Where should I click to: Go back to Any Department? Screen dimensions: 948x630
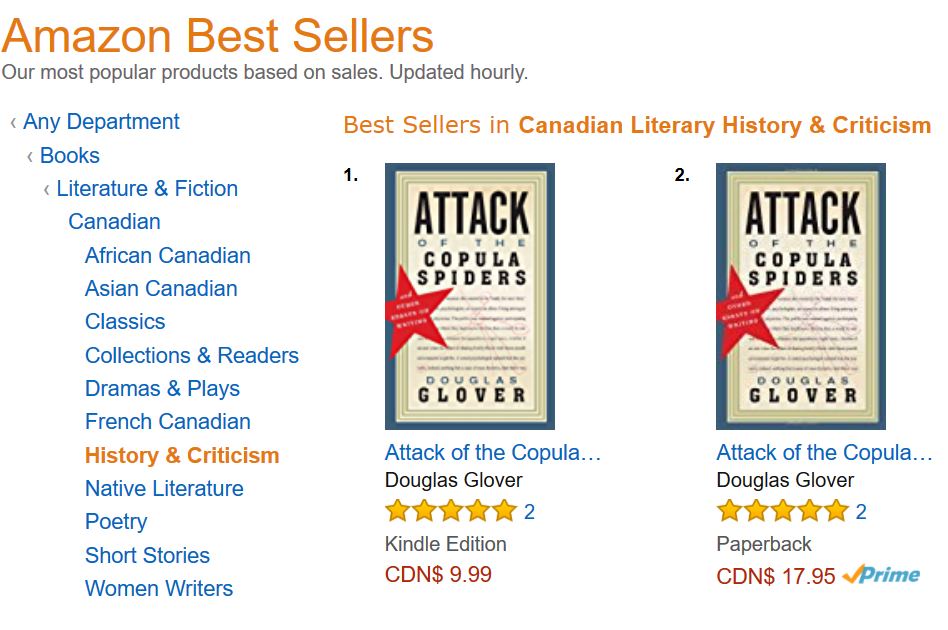click(x=101, y=122)
